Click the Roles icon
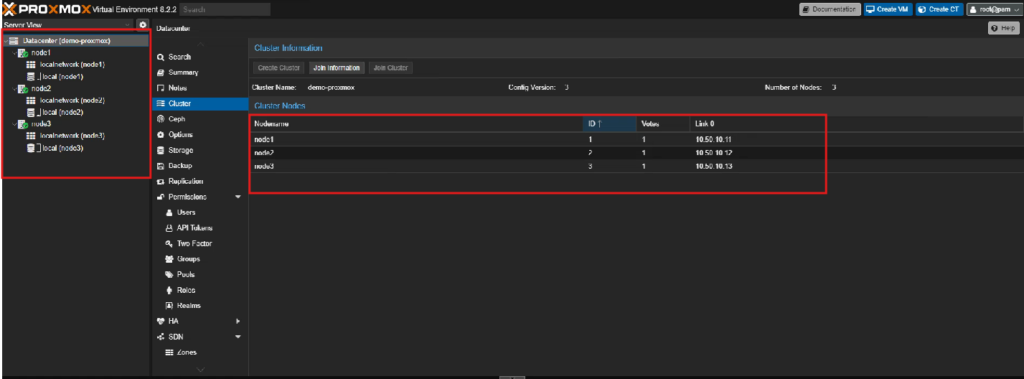 tap(169, 290)
